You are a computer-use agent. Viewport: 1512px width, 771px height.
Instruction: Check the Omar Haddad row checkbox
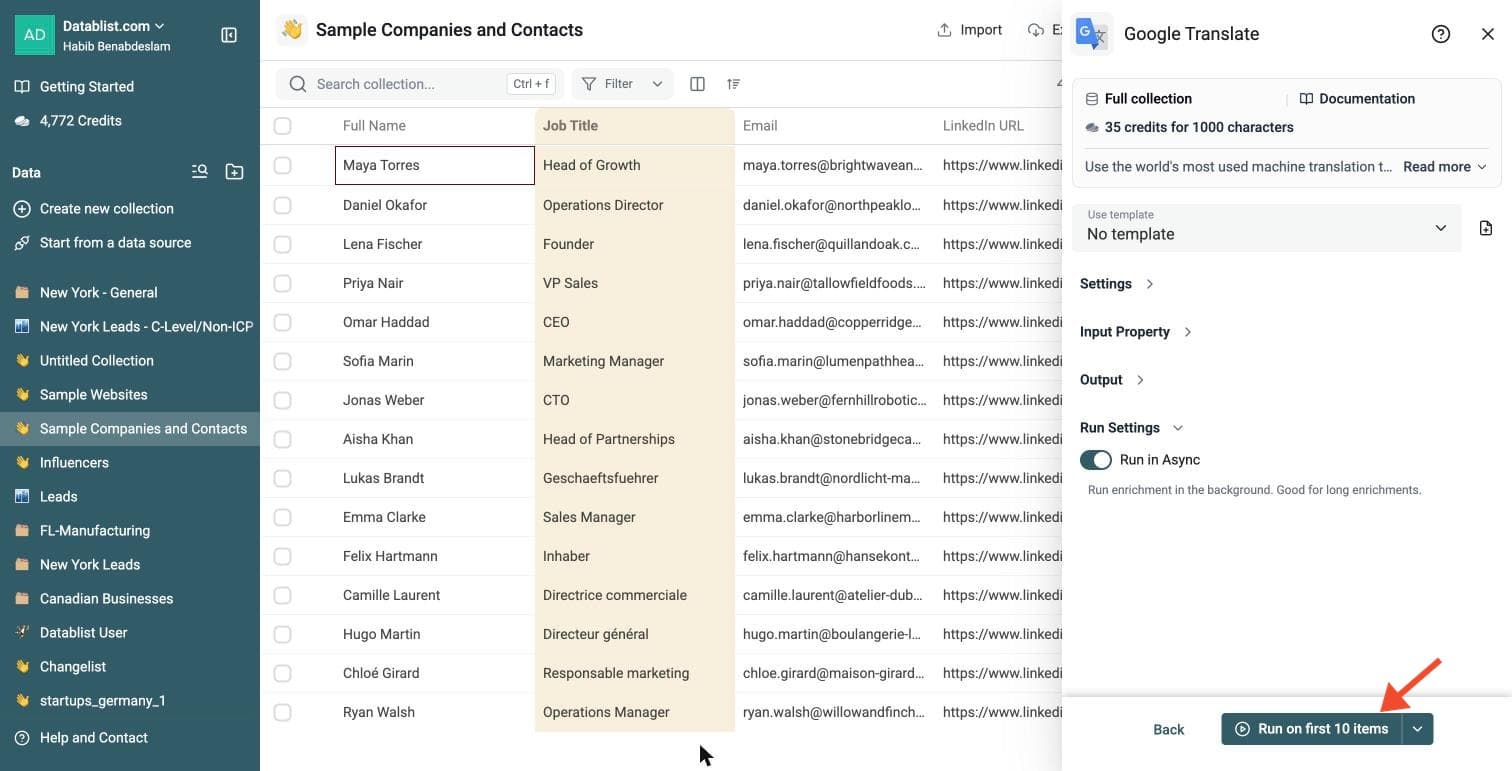(283, 322)
